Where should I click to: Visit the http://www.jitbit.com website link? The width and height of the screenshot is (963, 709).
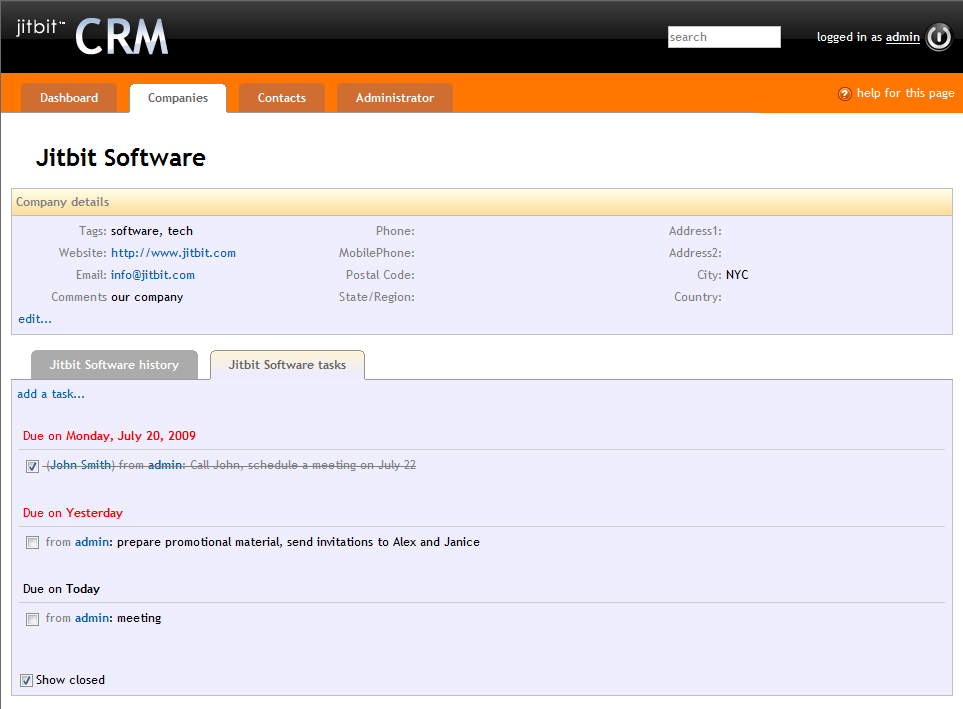click(173, 253)
